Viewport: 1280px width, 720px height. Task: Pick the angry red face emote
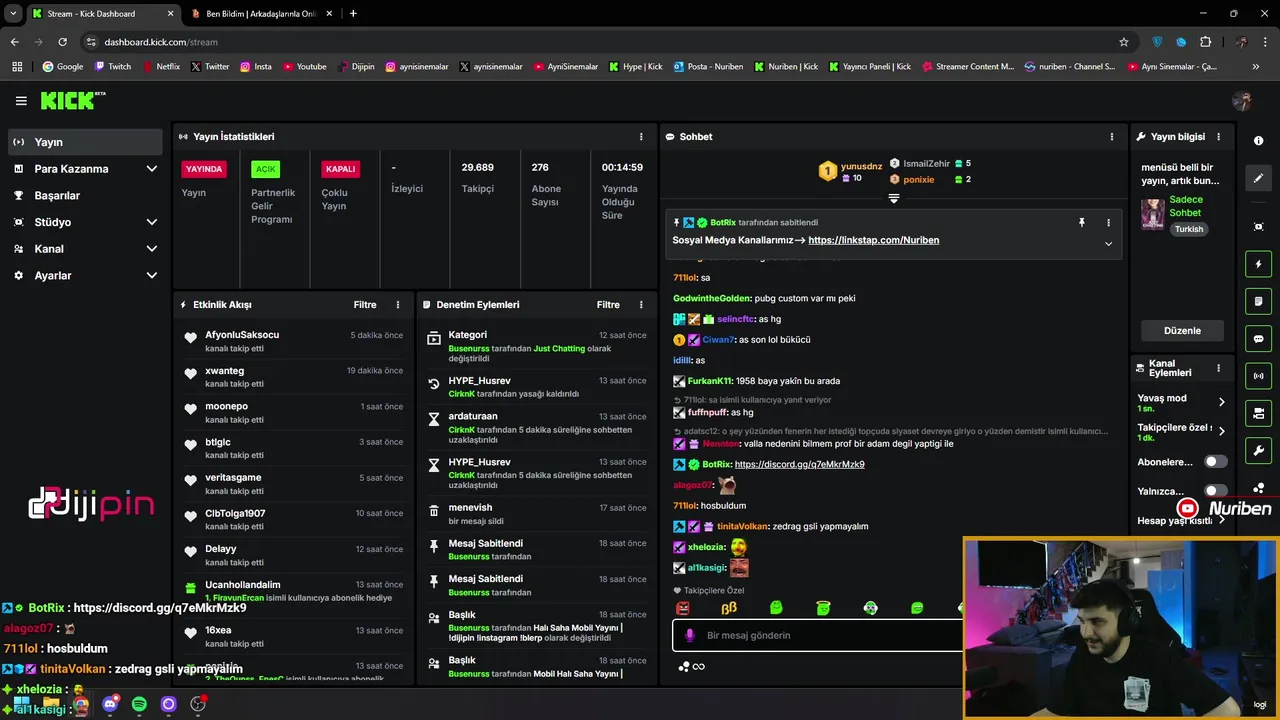pos(683,608)
